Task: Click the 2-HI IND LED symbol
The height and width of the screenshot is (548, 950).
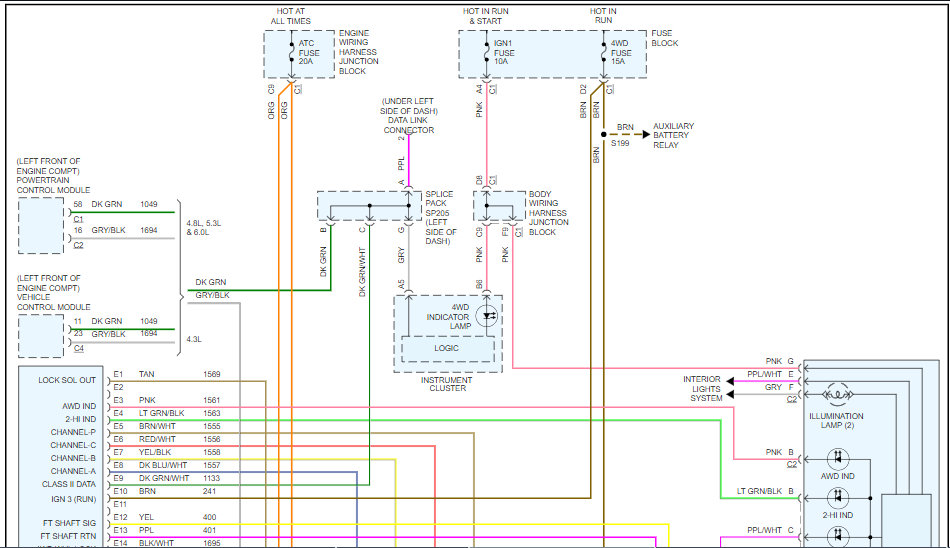Action: click(838, 496)
